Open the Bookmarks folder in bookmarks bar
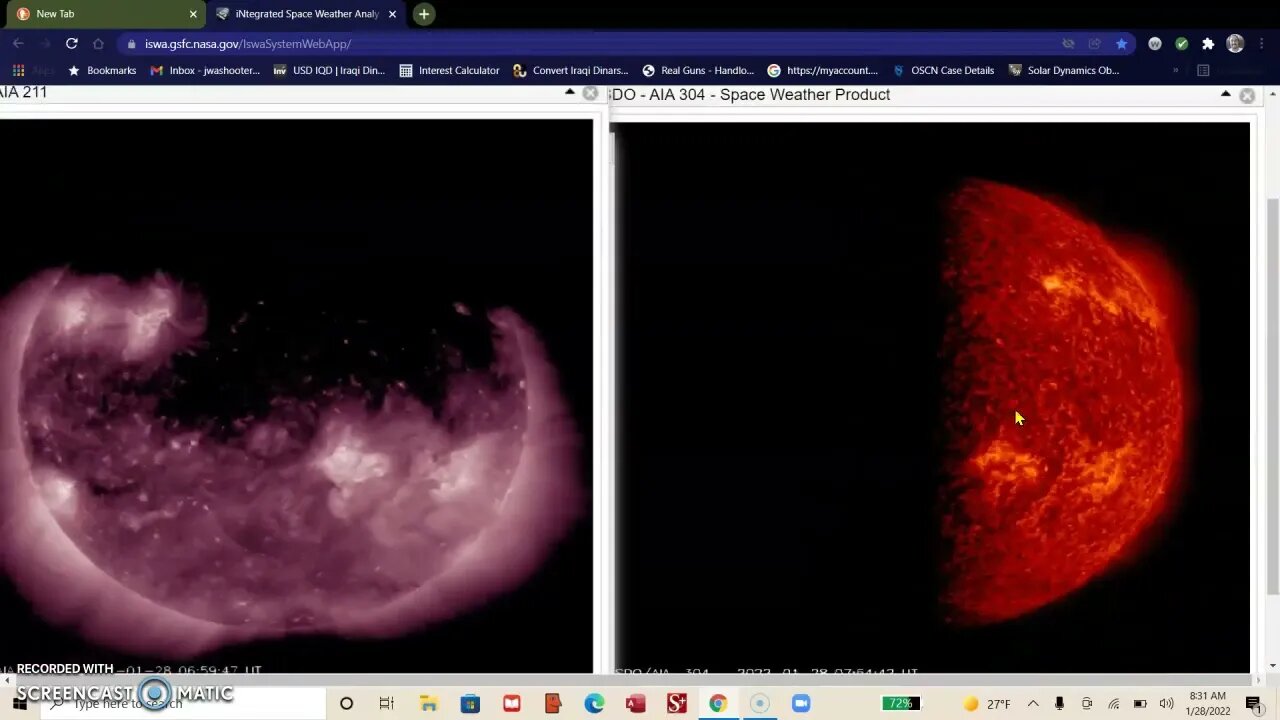The width and height of the screenshot is (1280, 720). (x=102, y=71)
